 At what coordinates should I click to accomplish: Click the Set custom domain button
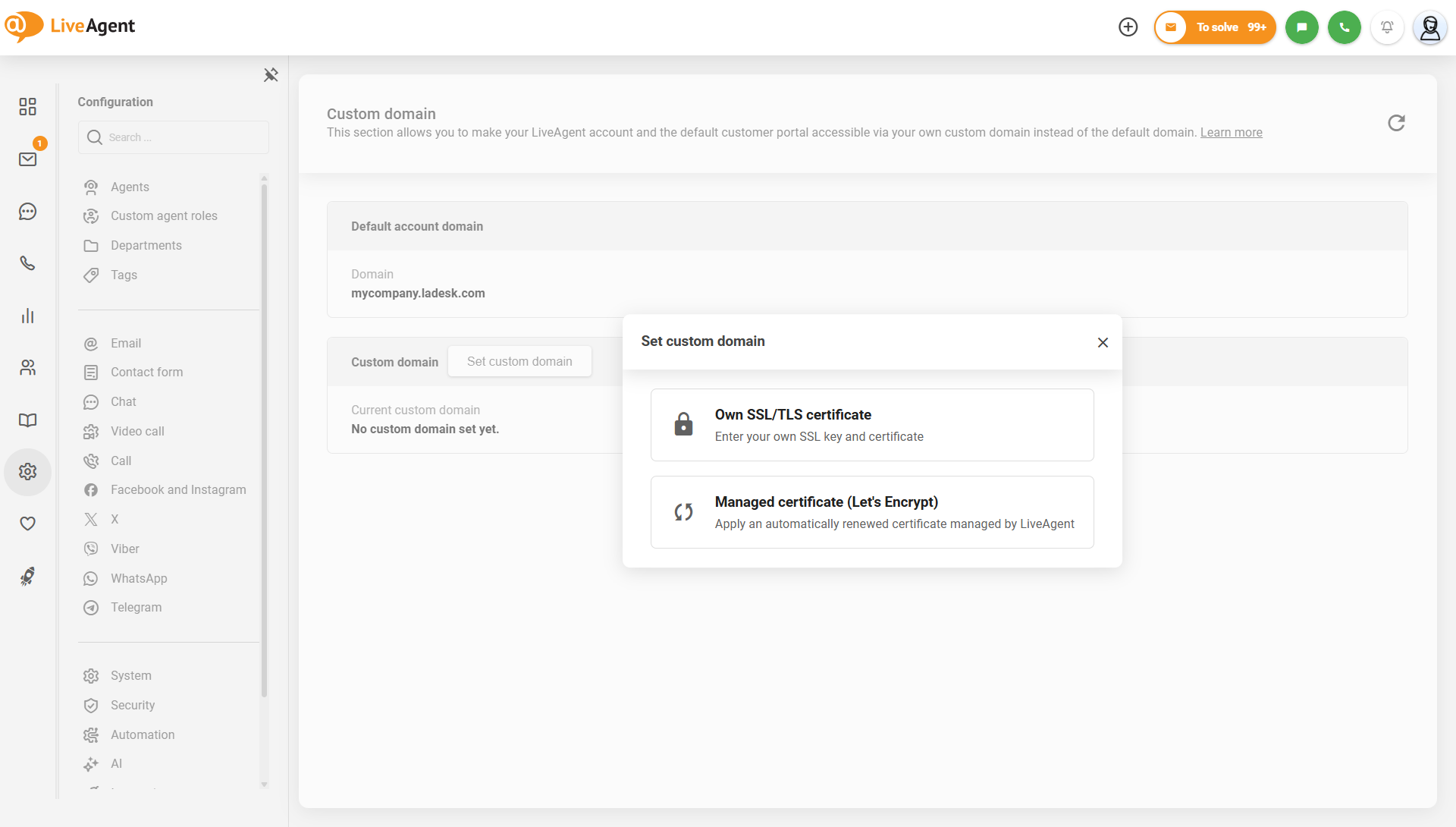519,361
